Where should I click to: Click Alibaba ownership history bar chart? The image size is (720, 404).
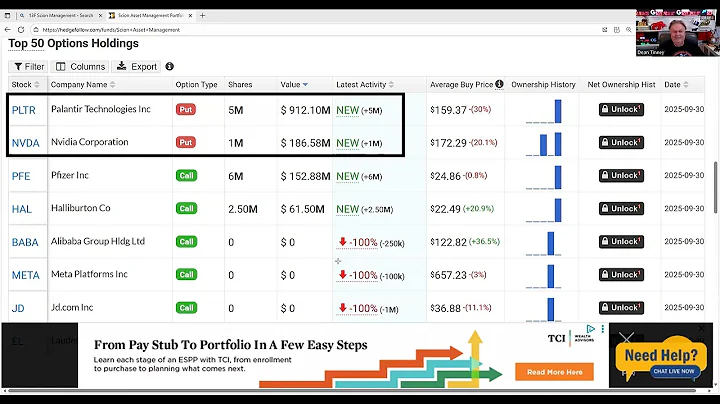[x=544, y=243]
